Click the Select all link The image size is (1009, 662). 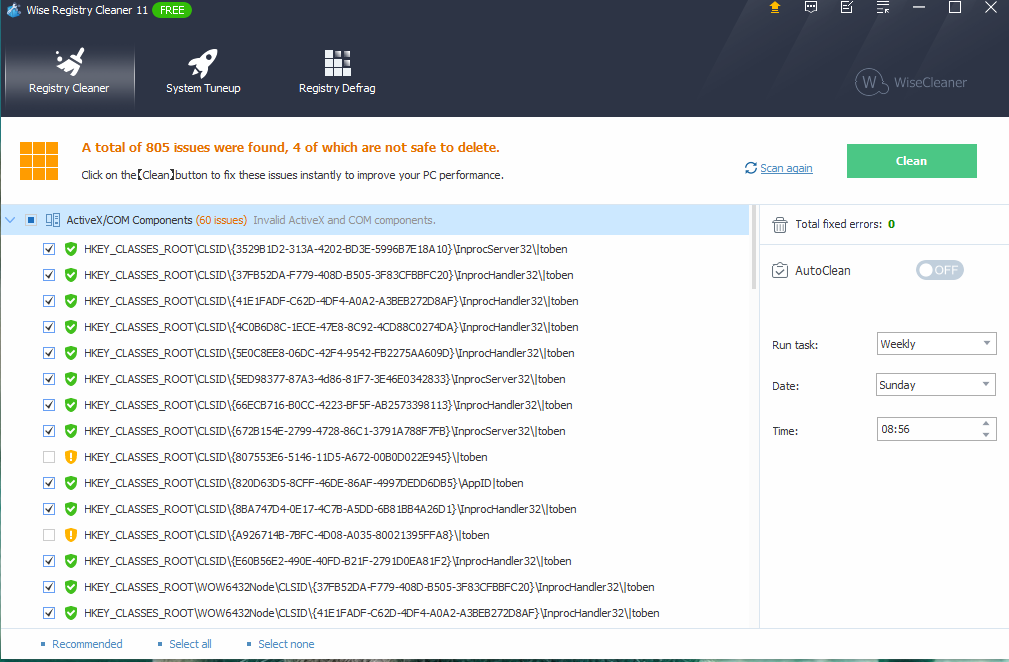pyautogui.click(x=190, y=644)
